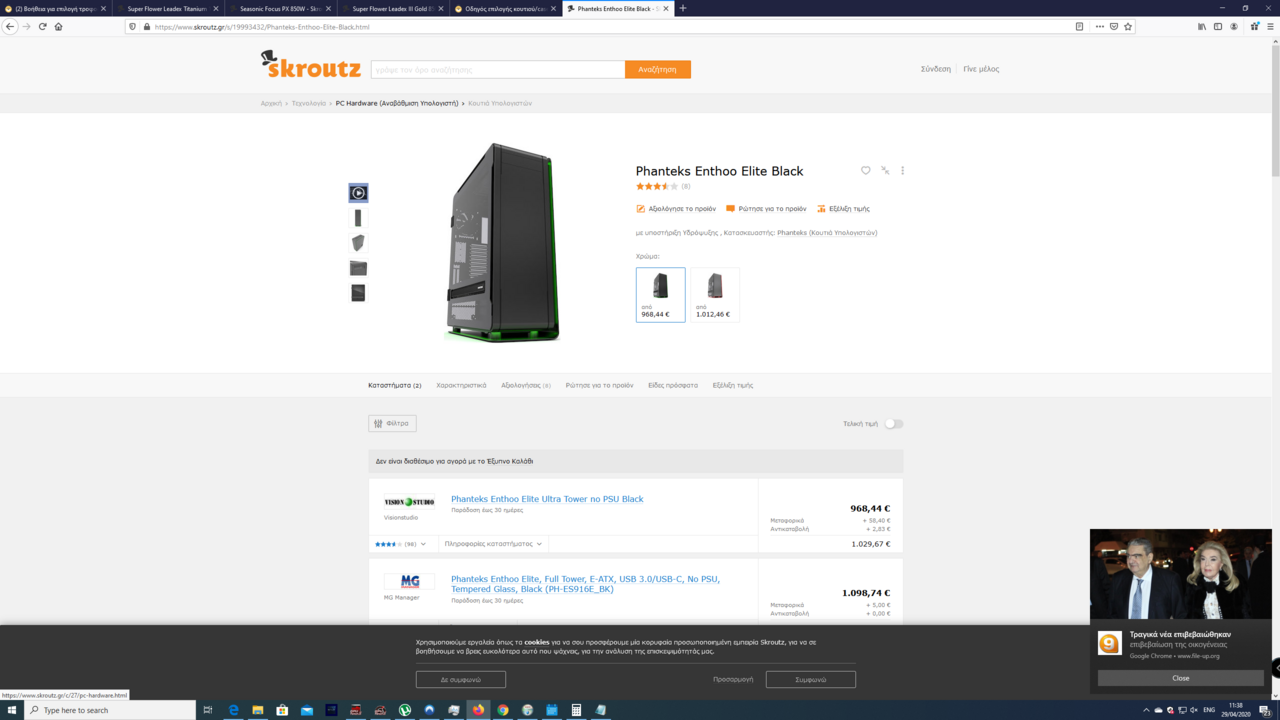Open Εξέλιξη τιμής tab
This screenshot has width=1280, height=720.
tap(733, 385)
